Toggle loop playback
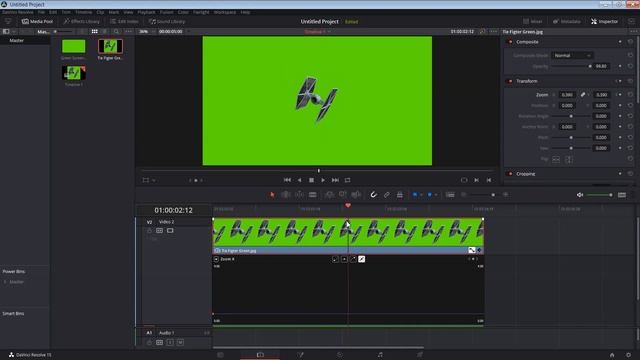Screen dimensions: 640x360 pyautogui.click(x=347, y=180)
